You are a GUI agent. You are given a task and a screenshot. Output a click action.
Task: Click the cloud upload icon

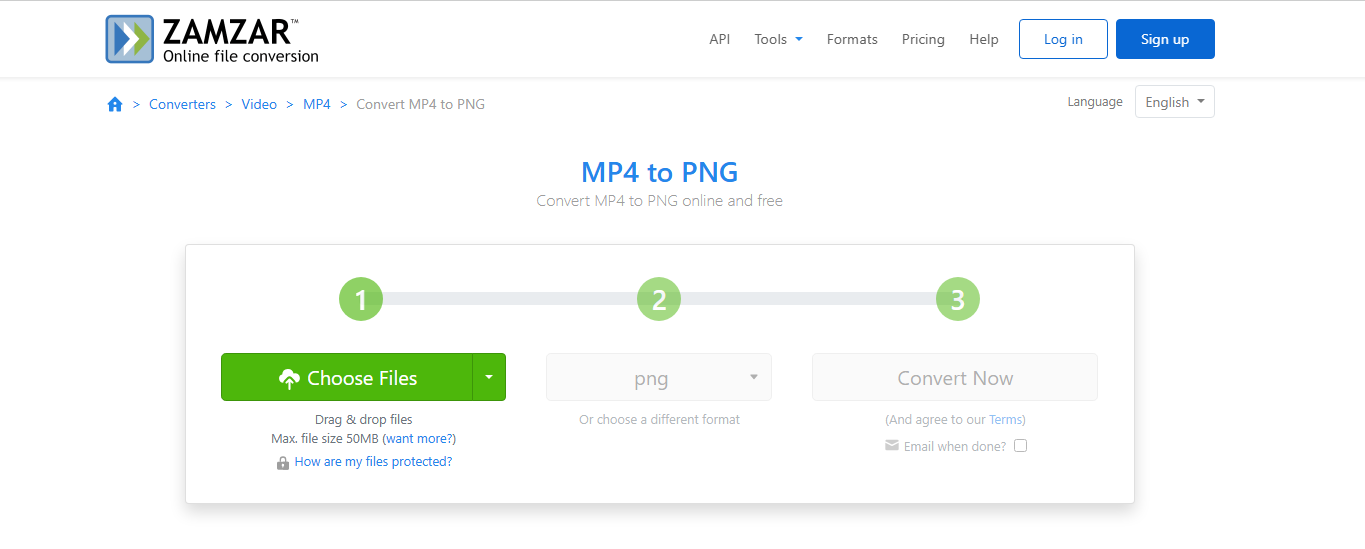290,378
